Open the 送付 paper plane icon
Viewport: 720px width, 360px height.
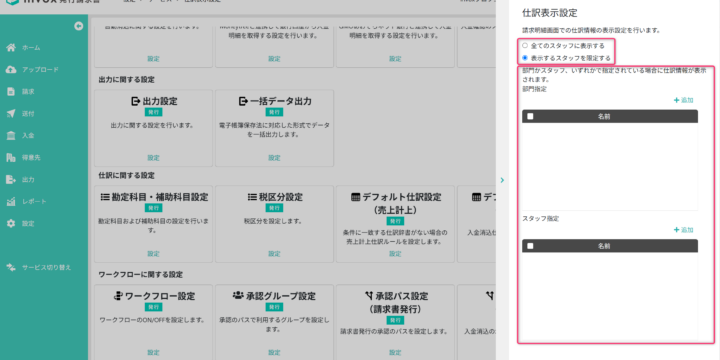tap(11, 114)
